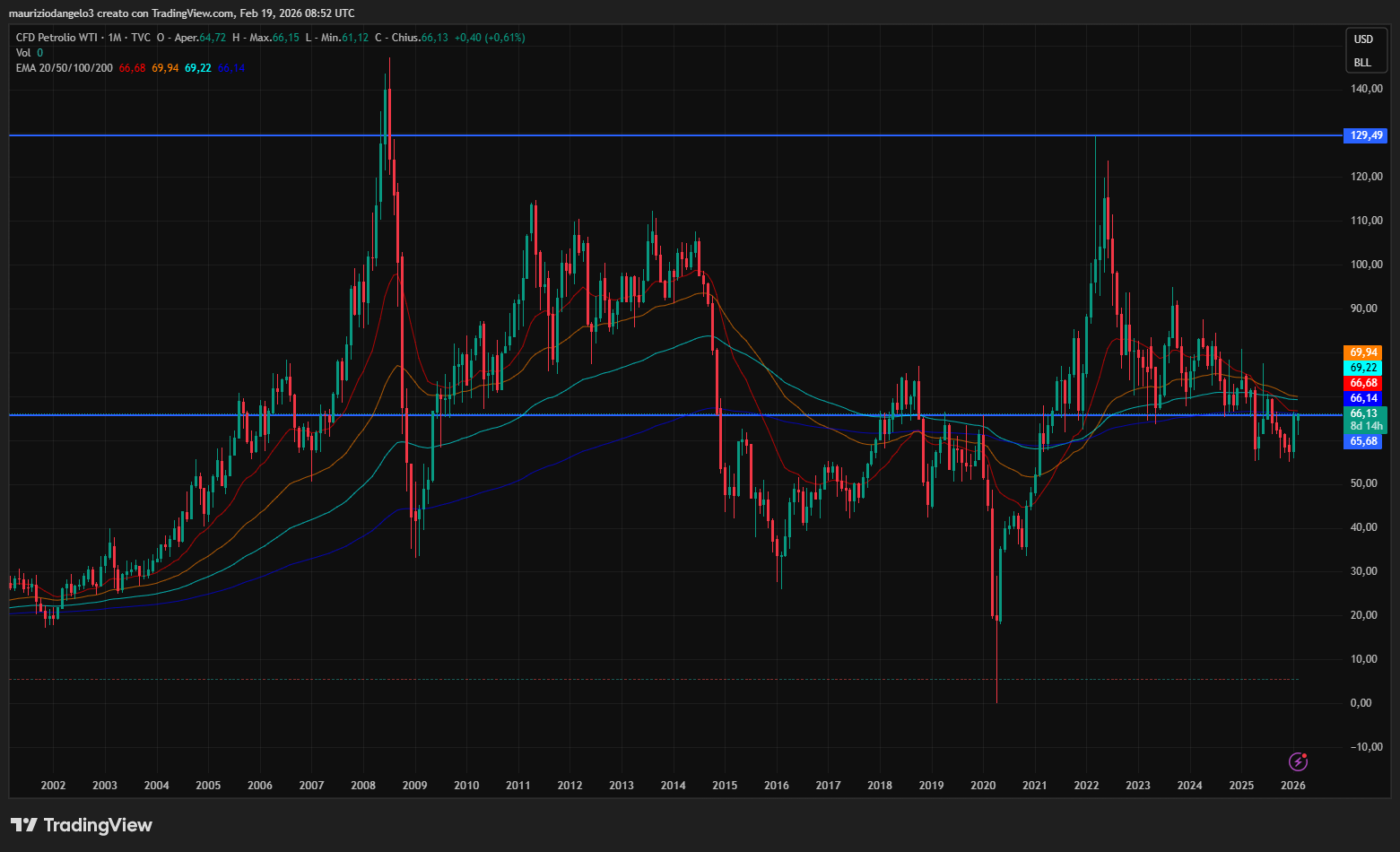Click the 140,00 price axis label

click(x=1367, y=89)
